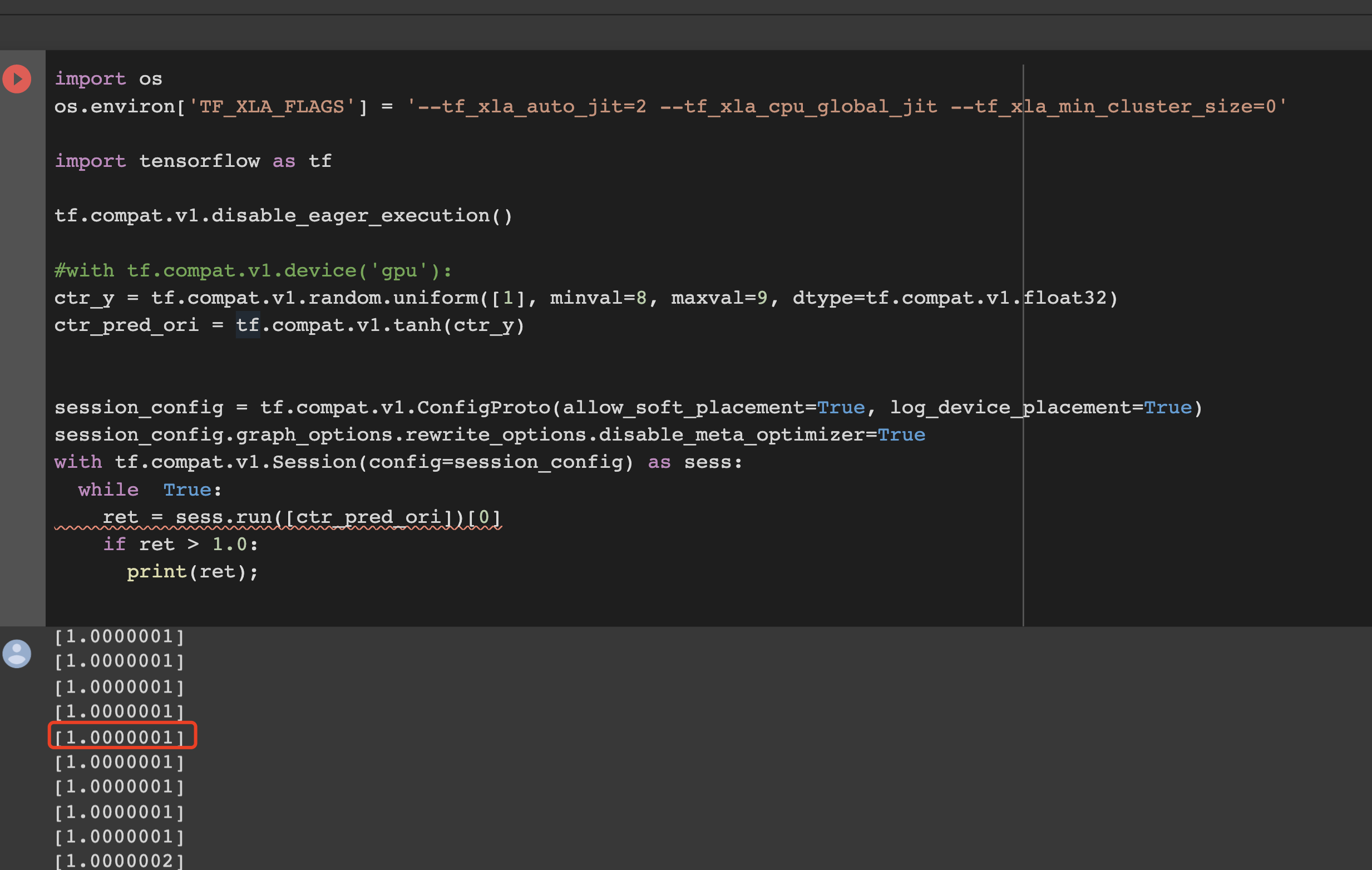Click highlighted 'tf' in the tanh line
The height and width of the screenshot is (870, 1372).
click(248, 325)
